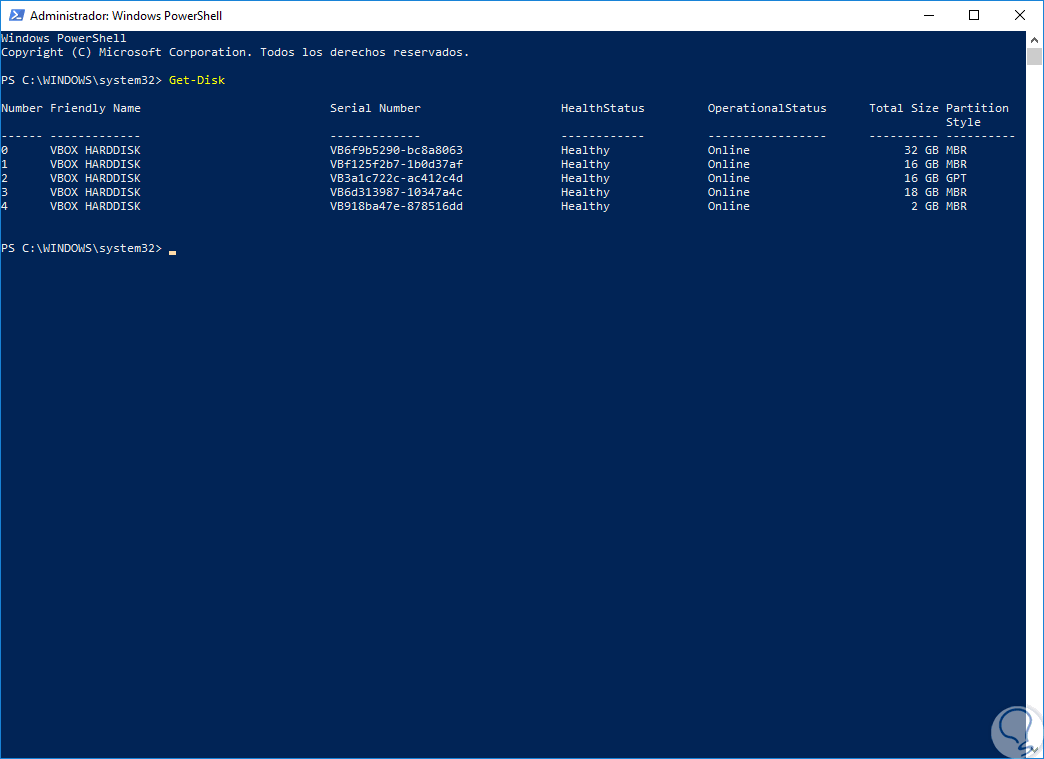Viewport: 1044px width, 759px height.
Task: Click the 'Number' column header
Action: (x=22, y=108)
